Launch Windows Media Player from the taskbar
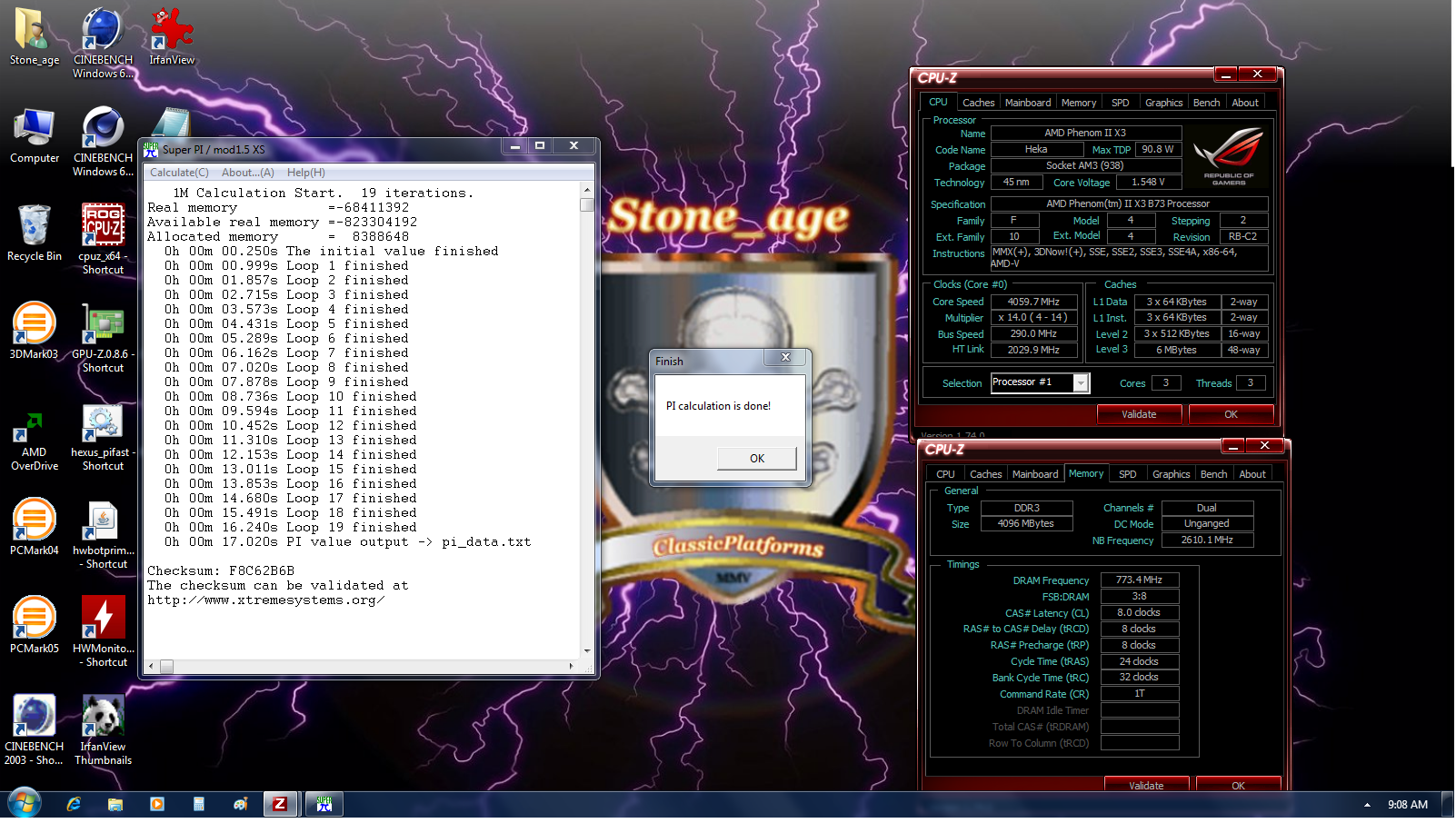The image size is (1456, 823). (157, 805)
